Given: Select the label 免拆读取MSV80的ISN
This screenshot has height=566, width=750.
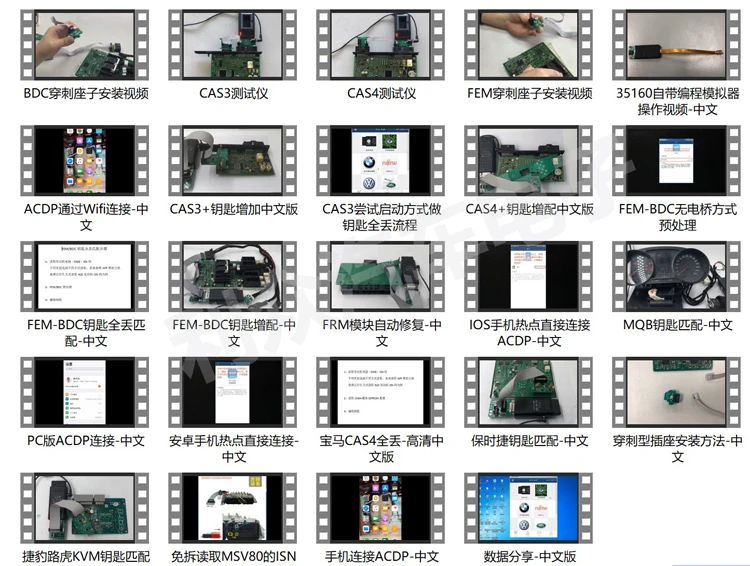Looking at the screenshot, I should (x=233, y=556).
